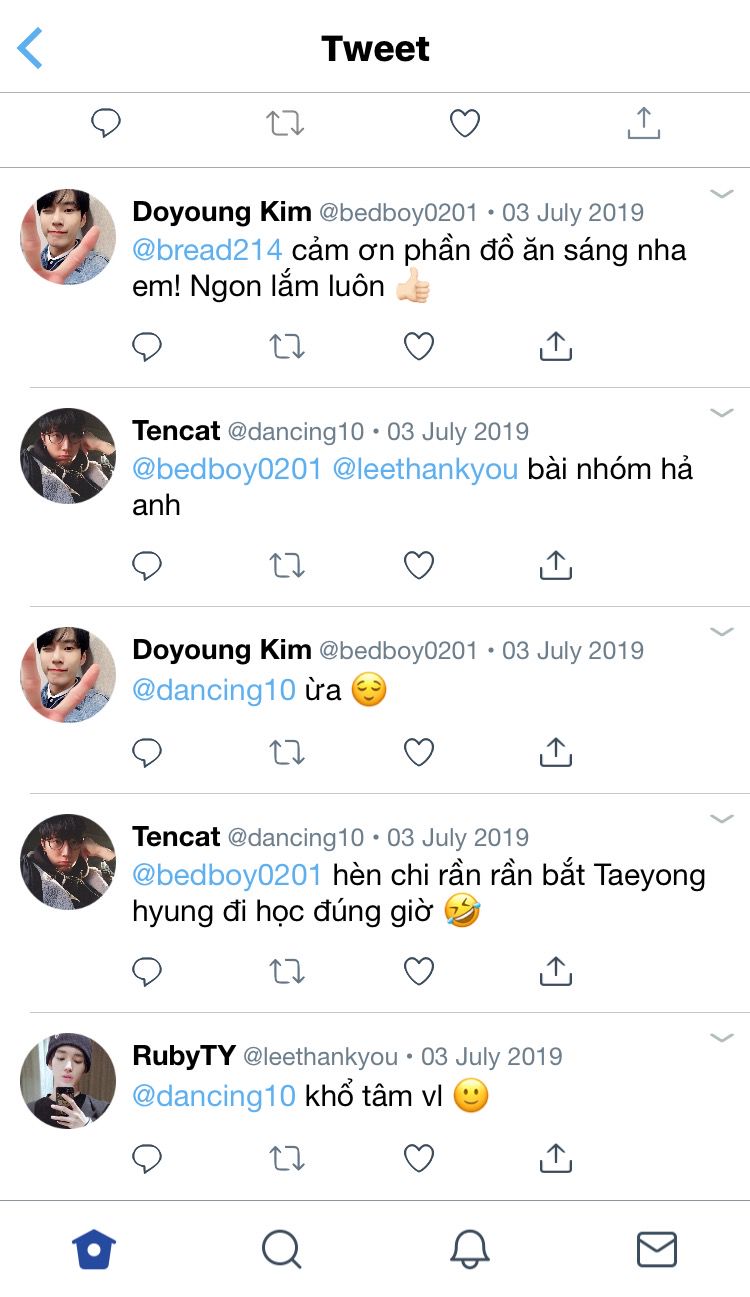Open chevron menu on Tencat's "bài nhóm" tweet
The image size is (750, 1297).
[x=722, y=413]
